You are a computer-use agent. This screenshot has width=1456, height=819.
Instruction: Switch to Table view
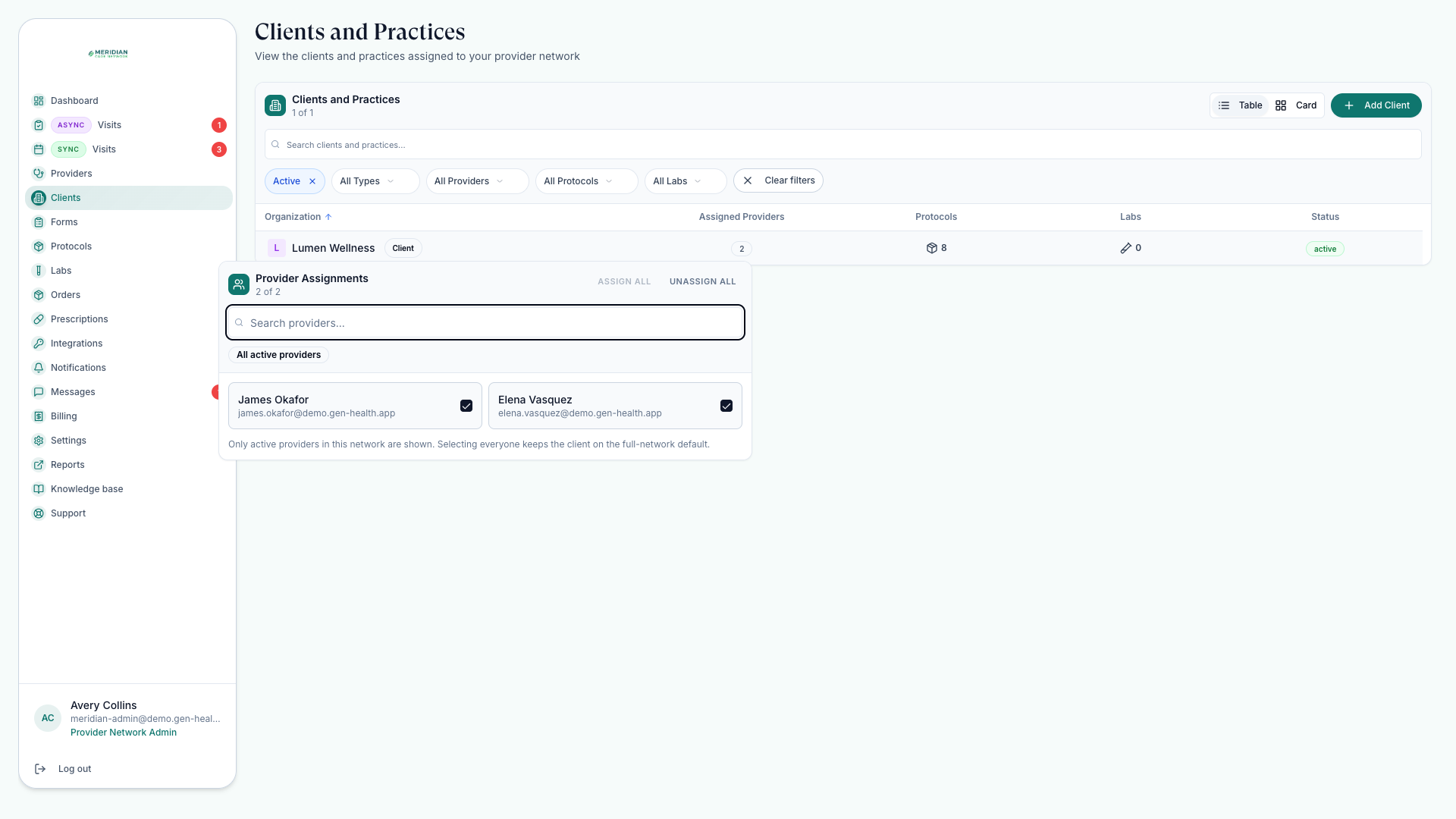pos(1241,105)
